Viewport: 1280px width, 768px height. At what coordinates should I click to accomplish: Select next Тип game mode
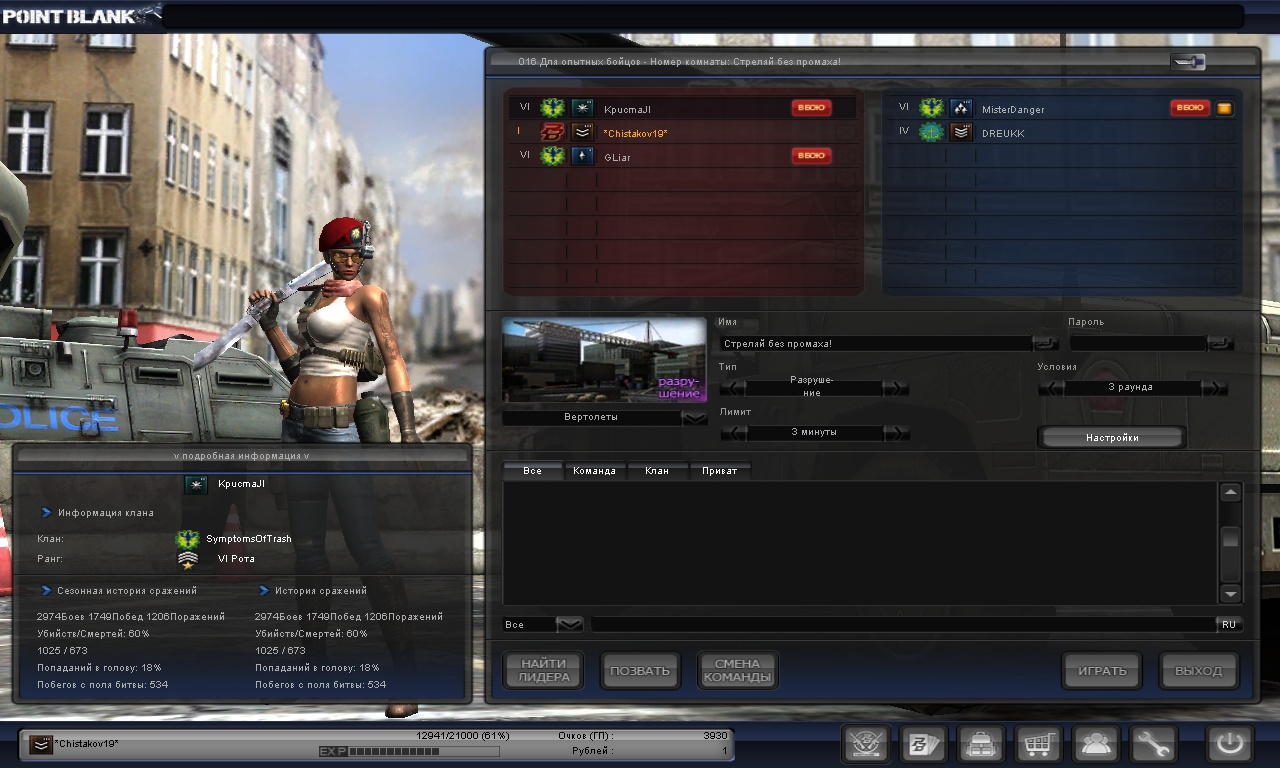pyautogui.click(x=896, y=388)
